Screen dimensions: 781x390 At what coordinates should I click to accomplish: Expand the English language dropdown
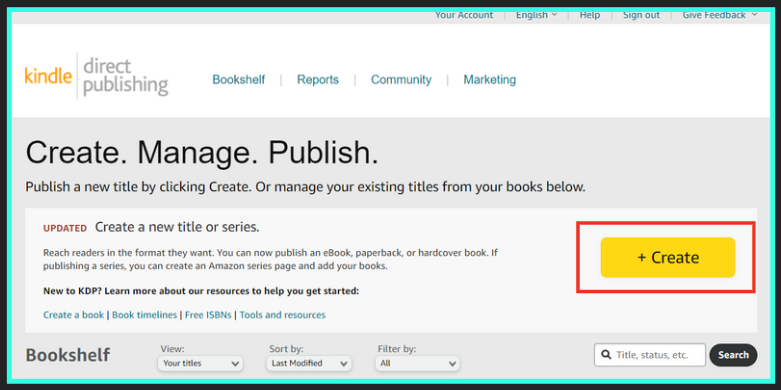tap(536, 15)
